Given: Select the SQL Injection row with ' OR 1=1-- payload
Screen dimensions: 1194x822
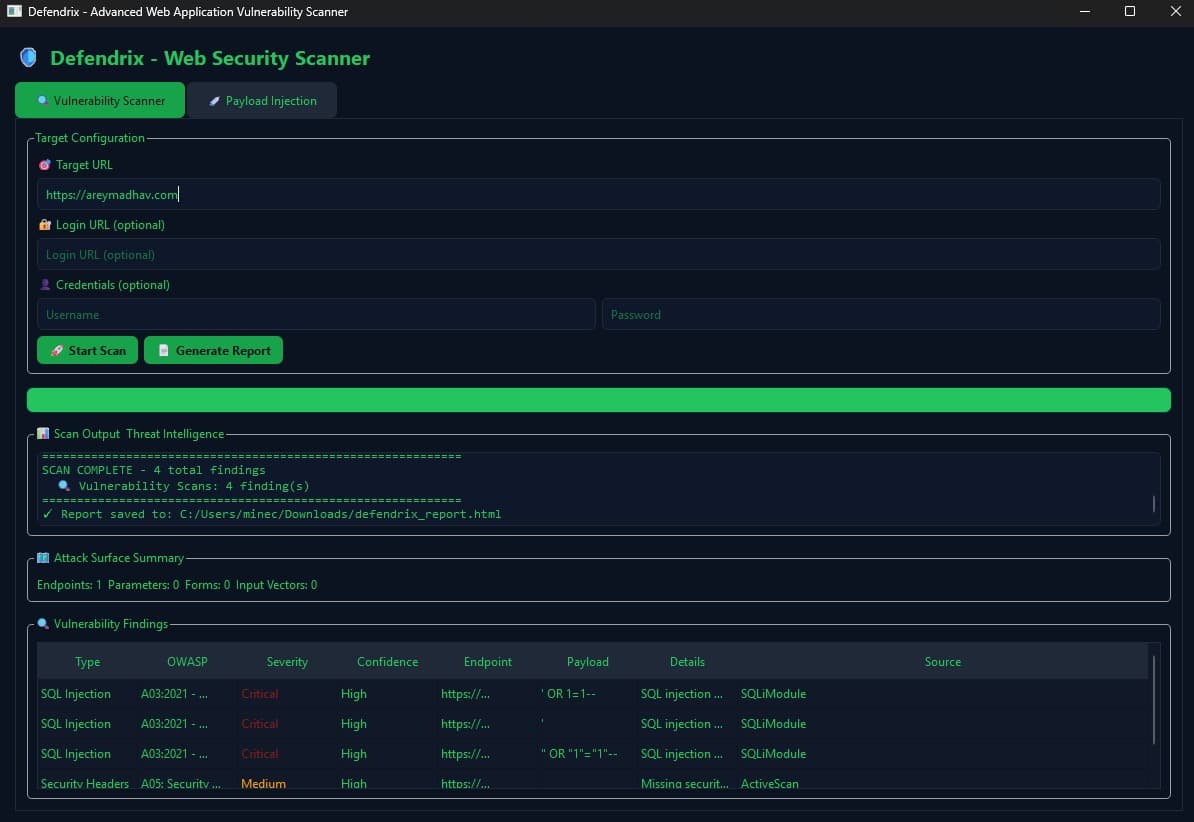Looking at the screenshot, I should point(592,694).
